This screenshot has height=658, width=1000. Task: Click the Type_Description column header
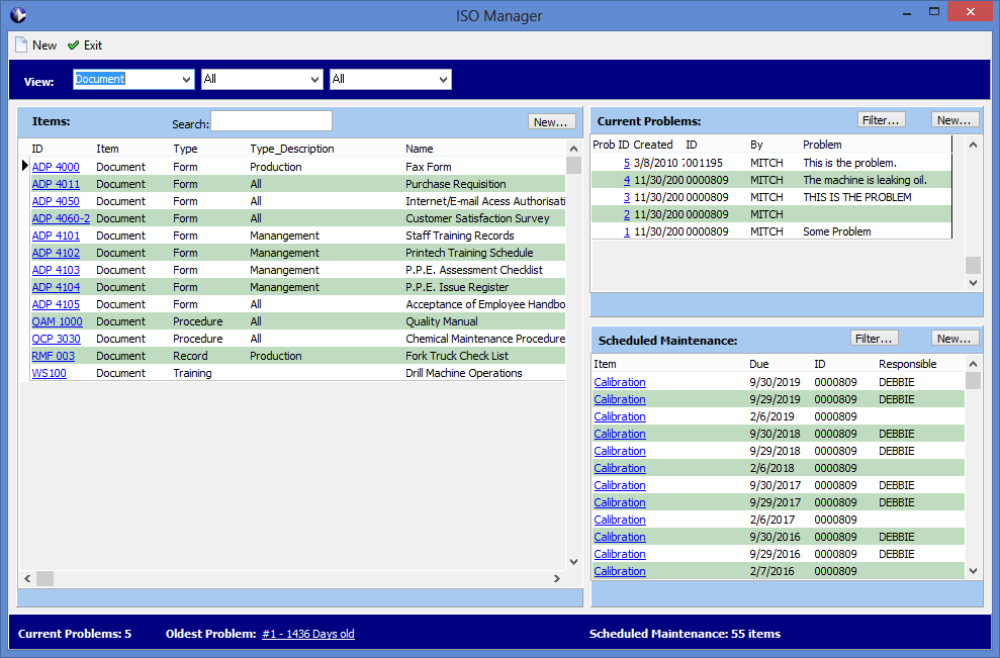(292, 149)
